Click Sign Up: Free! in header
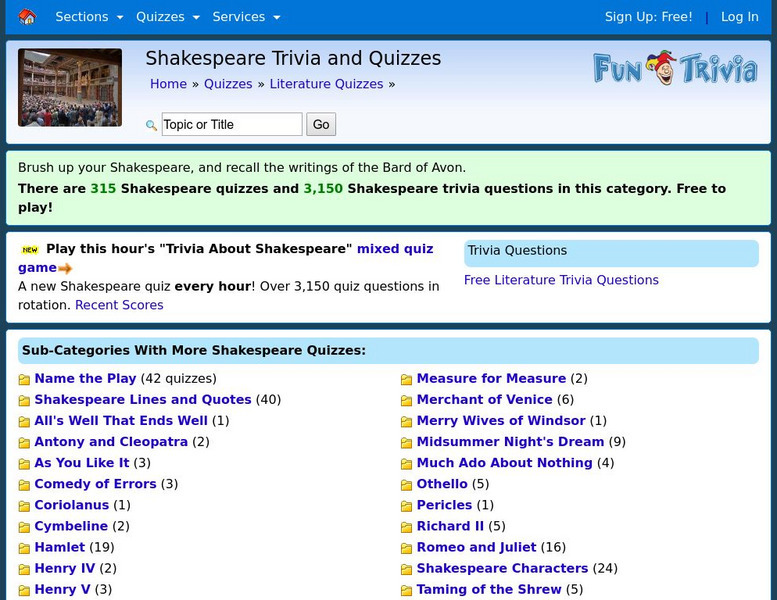This screenshot has height=600, width=777. (648, 17)
